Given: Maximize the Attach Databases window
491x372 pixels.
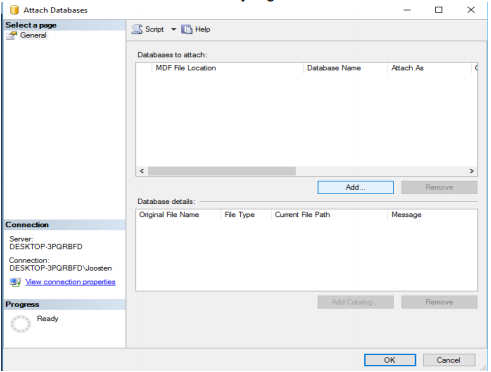Looking at the screenshot, I should point(439,10).
